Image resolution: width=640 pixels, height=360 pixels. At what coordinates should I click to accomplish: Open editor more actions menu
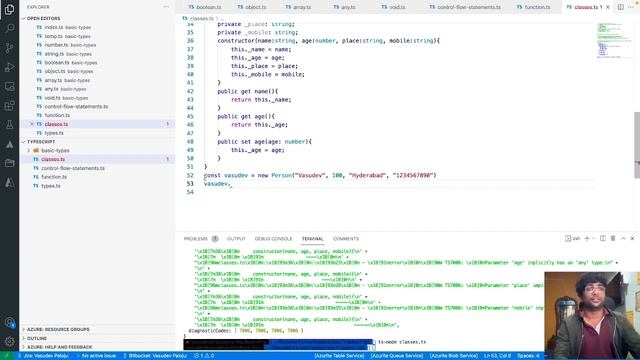coord(631,7)
